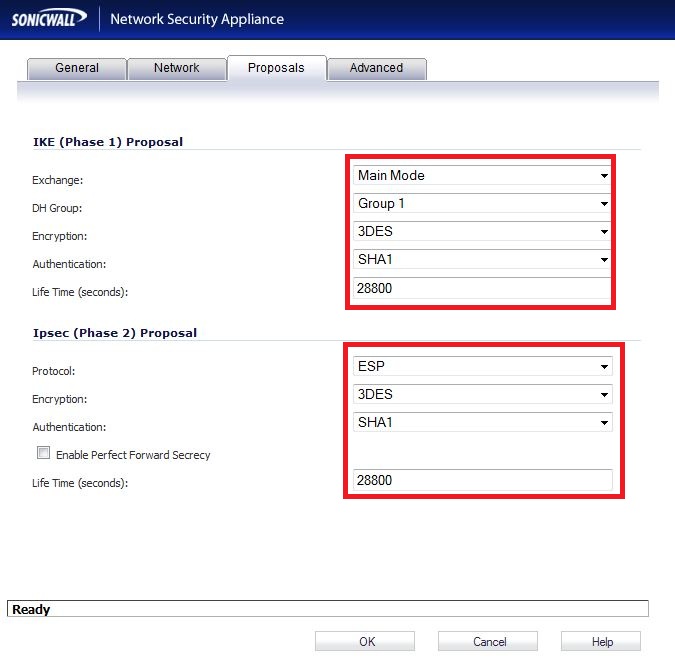Click the Phase 2 Life Time field
Viewport: 675px width, 661px height.
click(x=483, y=481)
